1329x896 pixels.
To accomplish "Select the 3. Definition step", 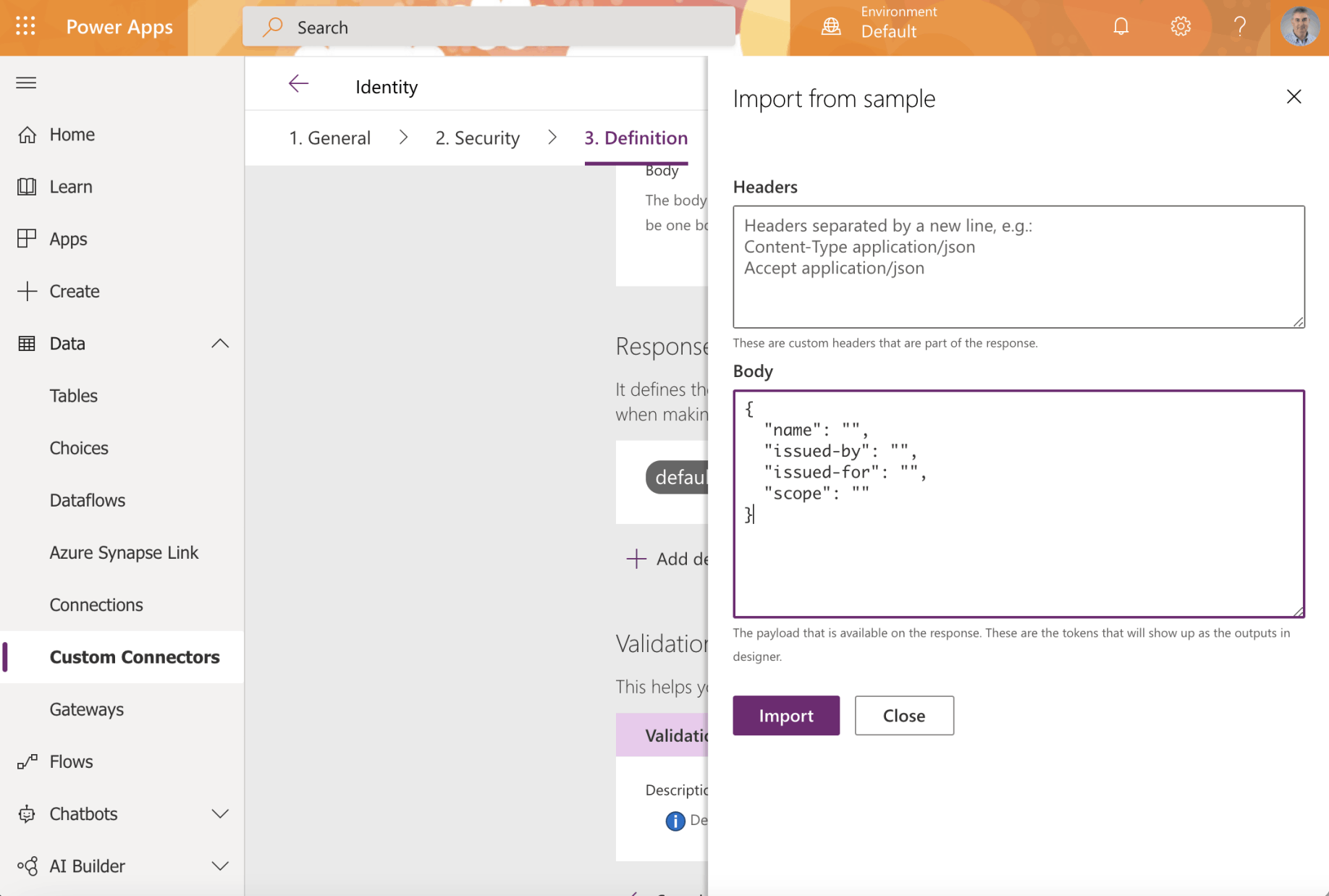I will point(636,138).
